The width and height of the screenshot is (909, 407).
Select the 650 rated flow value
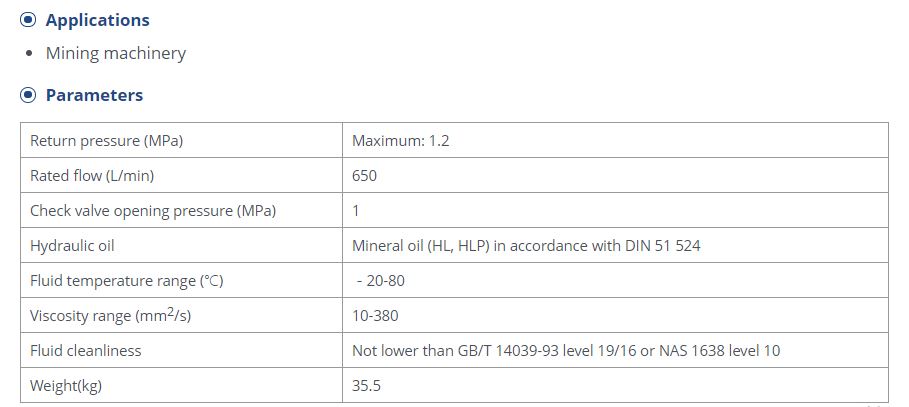(x=364, y=175)
